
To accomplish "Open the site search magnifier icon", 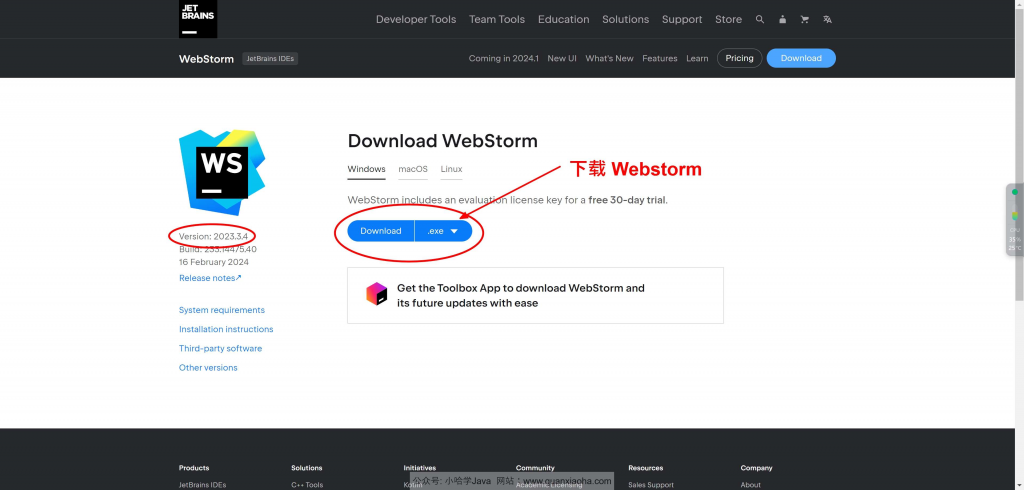I will coord(760,20).
